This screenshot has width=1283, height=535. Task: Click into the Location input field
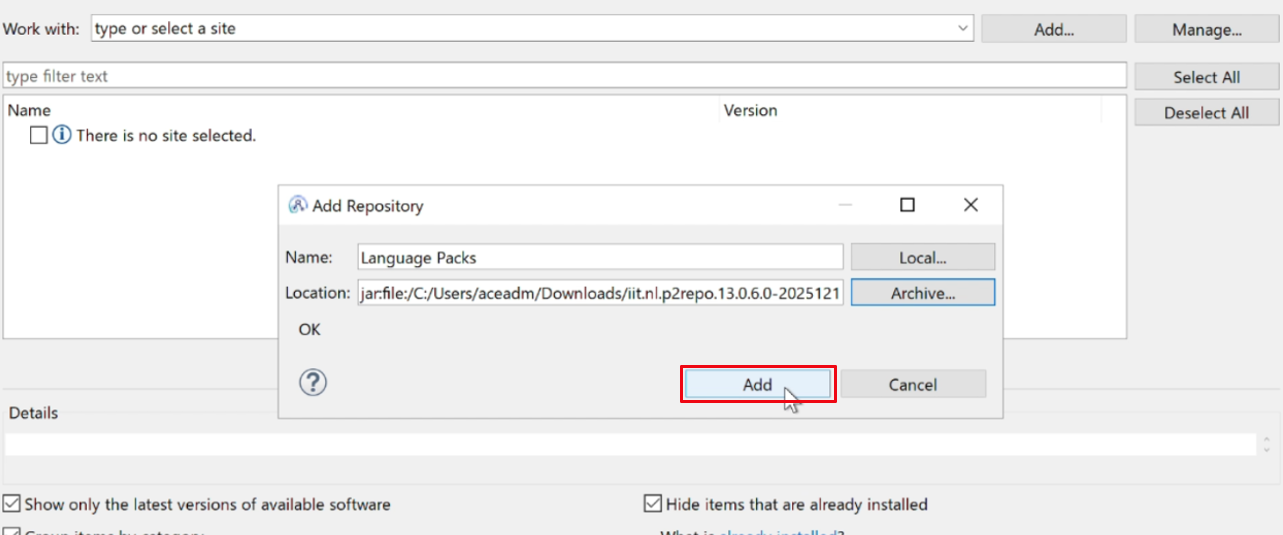point(600,293)
